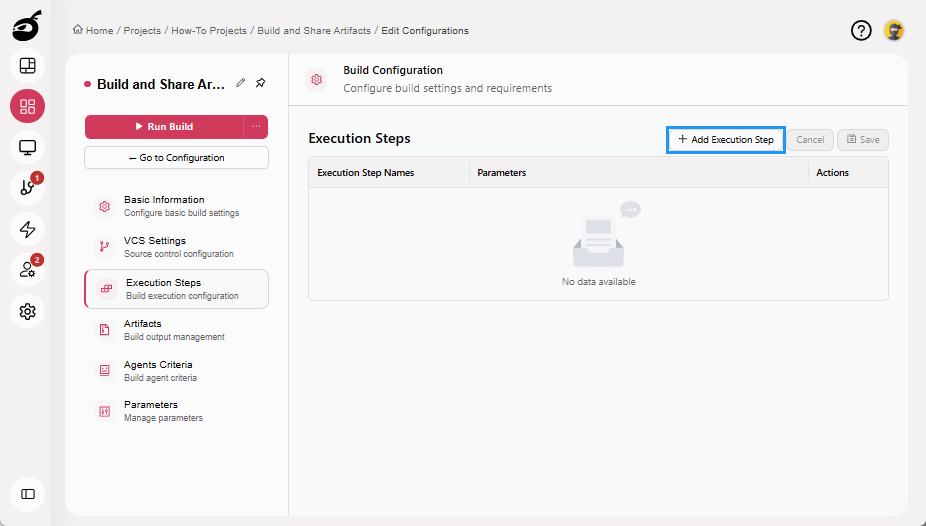This screenshot has width=926, height=526.
Task: Click the Build and Share Ar... title
Action: (161, 84)
